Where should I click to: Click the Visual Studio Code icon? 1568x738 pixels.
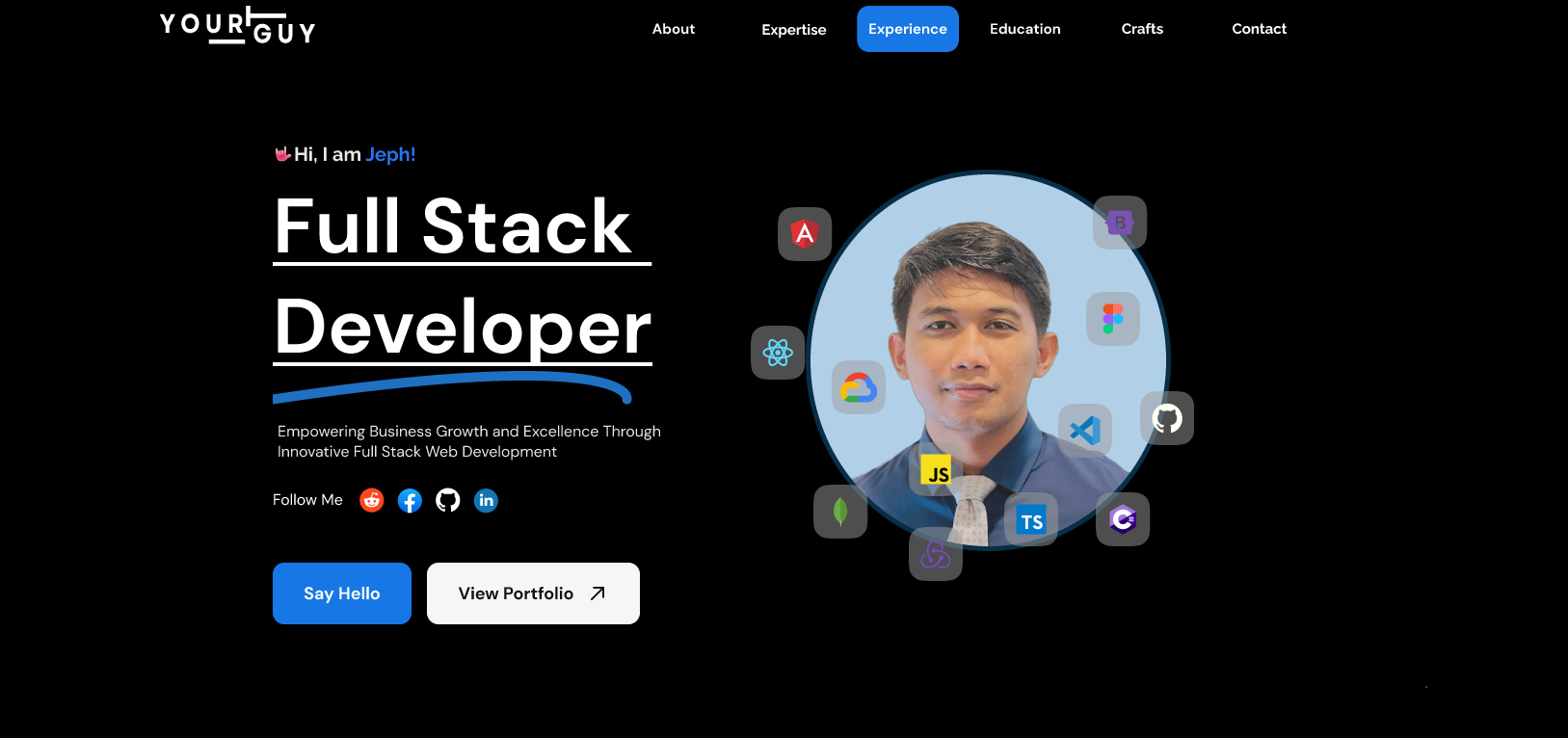click(x=1085, y=430)
